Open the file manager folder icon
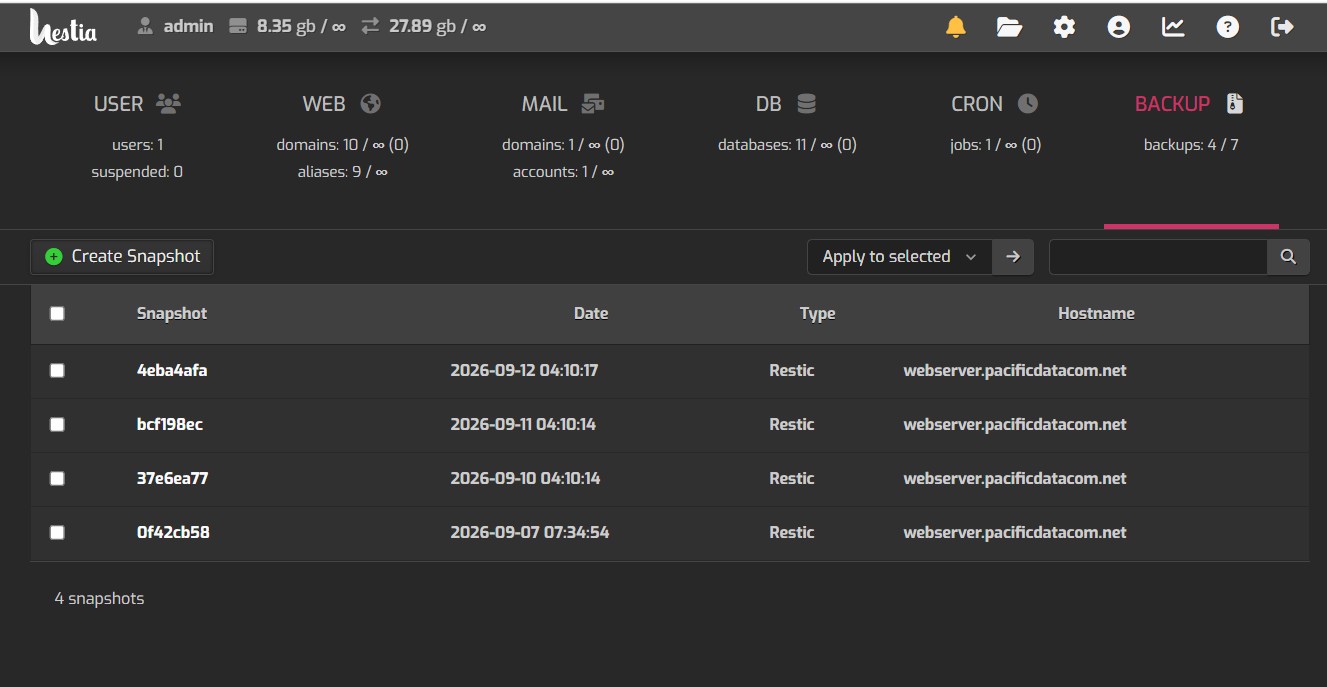Image resolution: width=1327 pixels, height=687 pixels. pos(1010,27)
